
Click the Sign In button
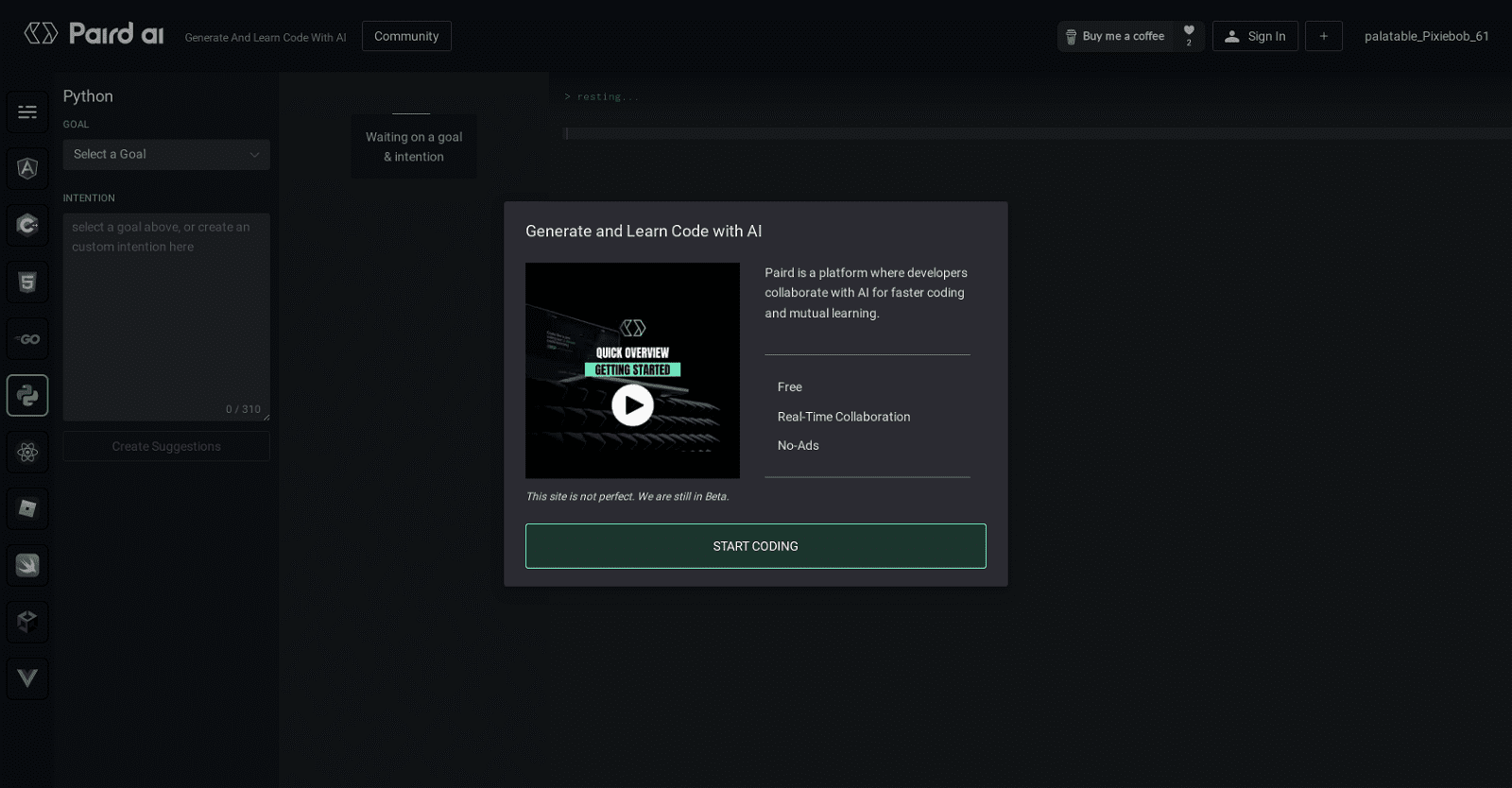point(1255,36)
